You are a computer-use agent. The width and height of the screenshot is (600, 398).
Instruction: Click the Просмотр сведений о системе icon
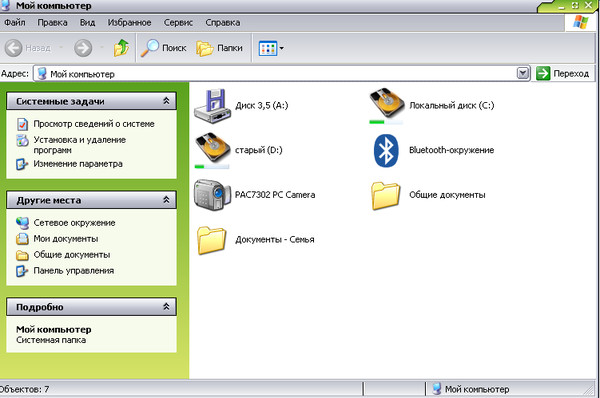pyautogui.click(x=23, y=124)
